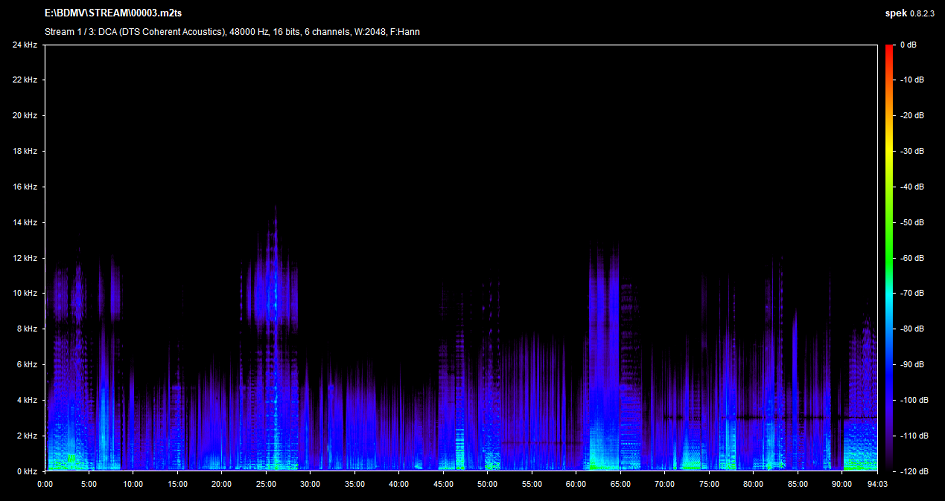Click the 25:00 time axis marker

[x=266, y=484]
